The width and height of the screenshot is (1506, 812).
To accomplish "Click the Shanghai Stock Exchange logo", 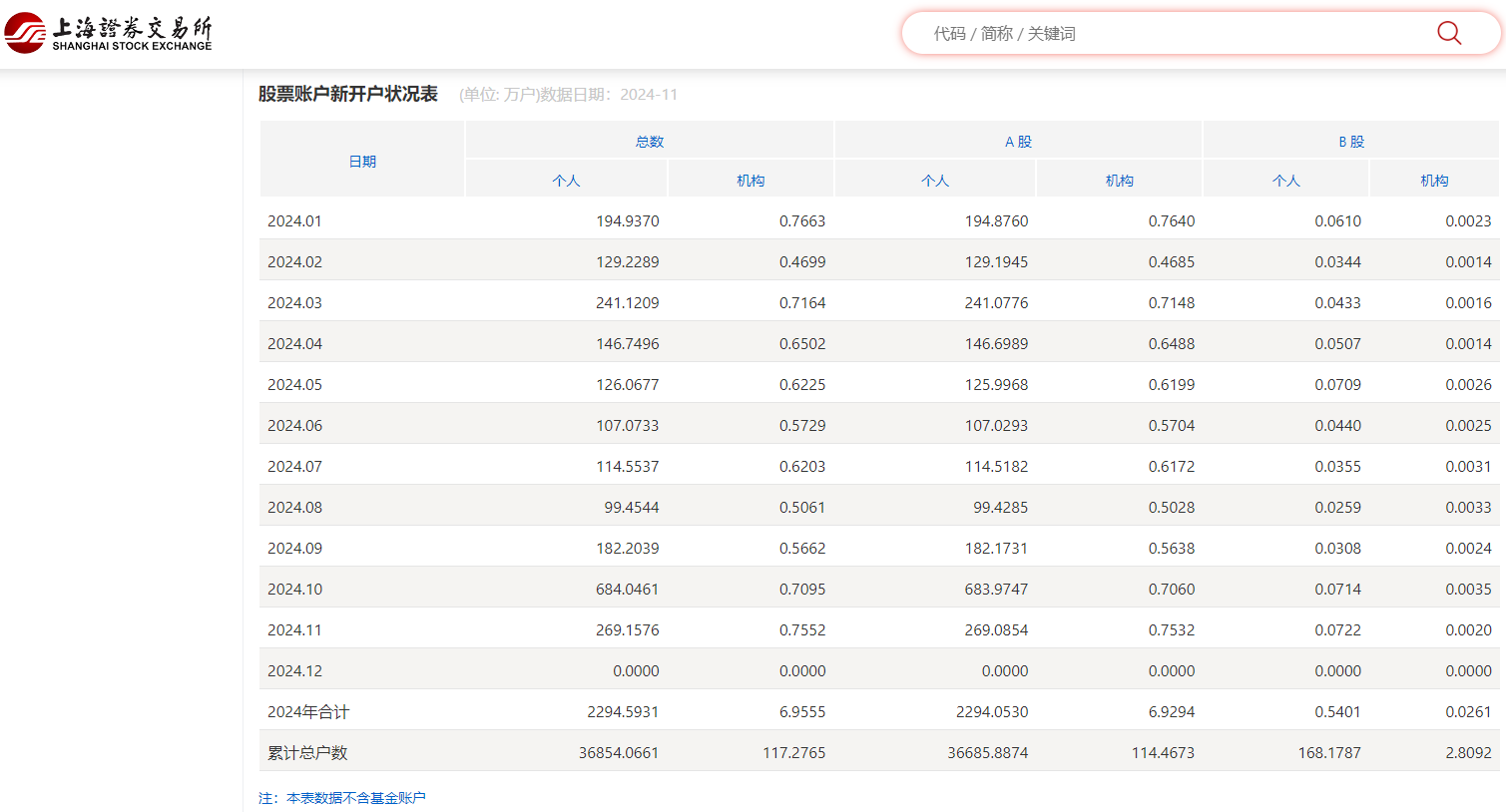I will (108, 33).
